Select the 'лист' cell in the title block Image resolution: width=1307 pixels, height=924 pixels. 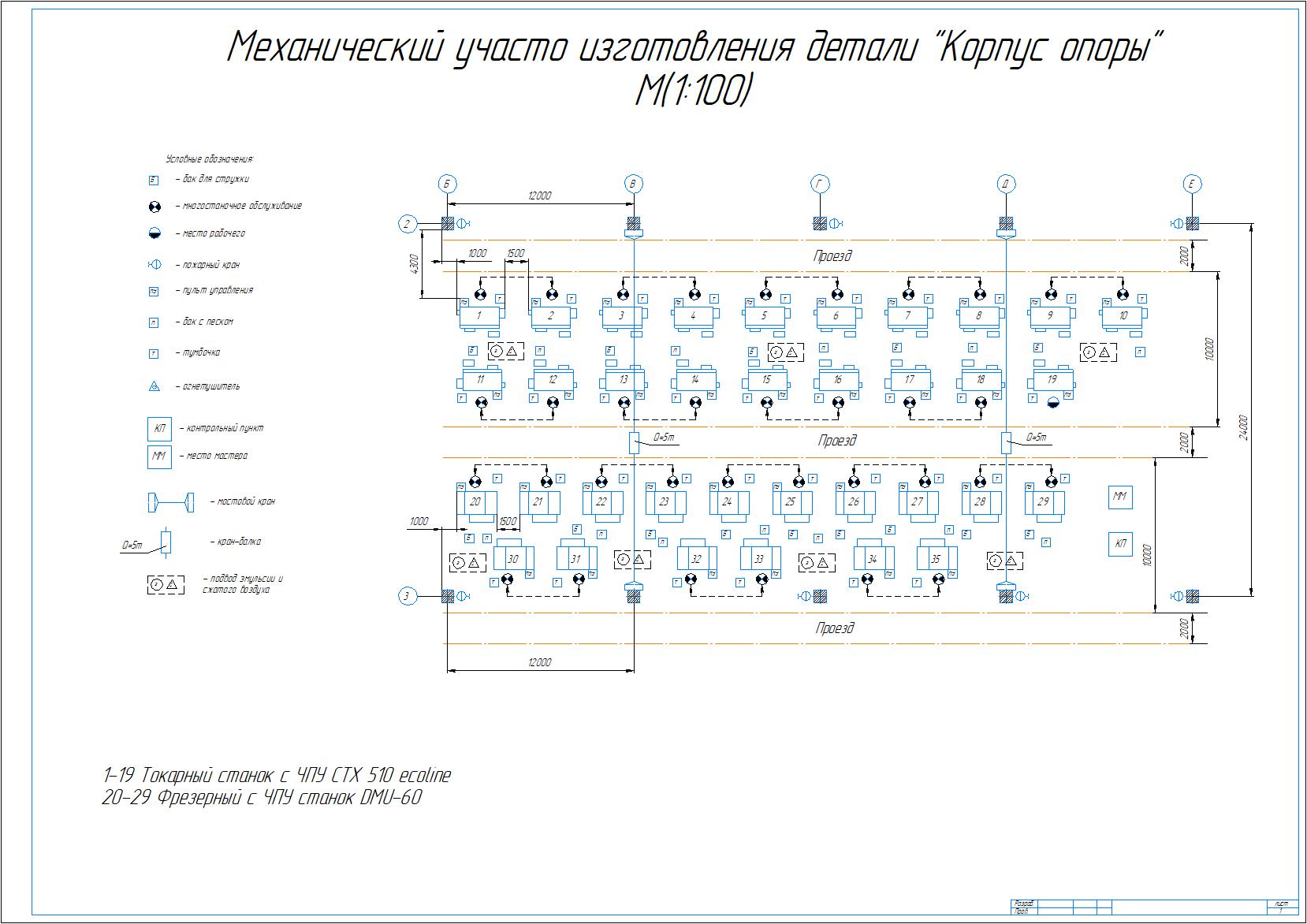click(1281, 904)
